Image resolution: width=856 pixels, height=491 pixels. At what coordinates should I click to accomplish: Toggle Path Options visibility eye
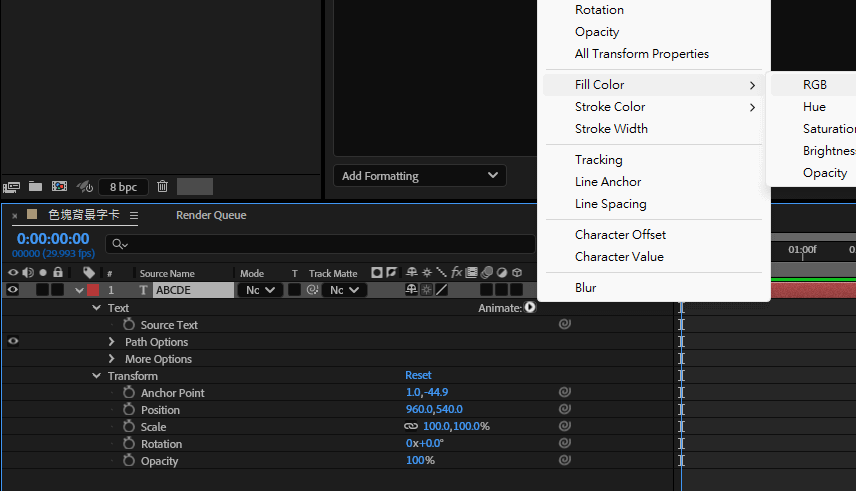(x=13, y=342)
